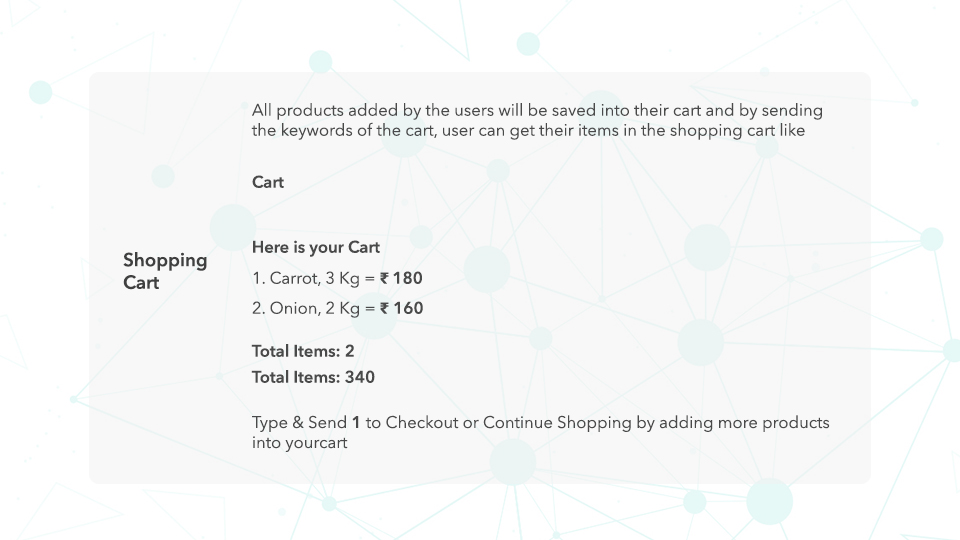Image resolution: width=960 pixels, height=540 pixels.
Task: Click the word "Checkout" in the instruction
Action: coord(422,422)
